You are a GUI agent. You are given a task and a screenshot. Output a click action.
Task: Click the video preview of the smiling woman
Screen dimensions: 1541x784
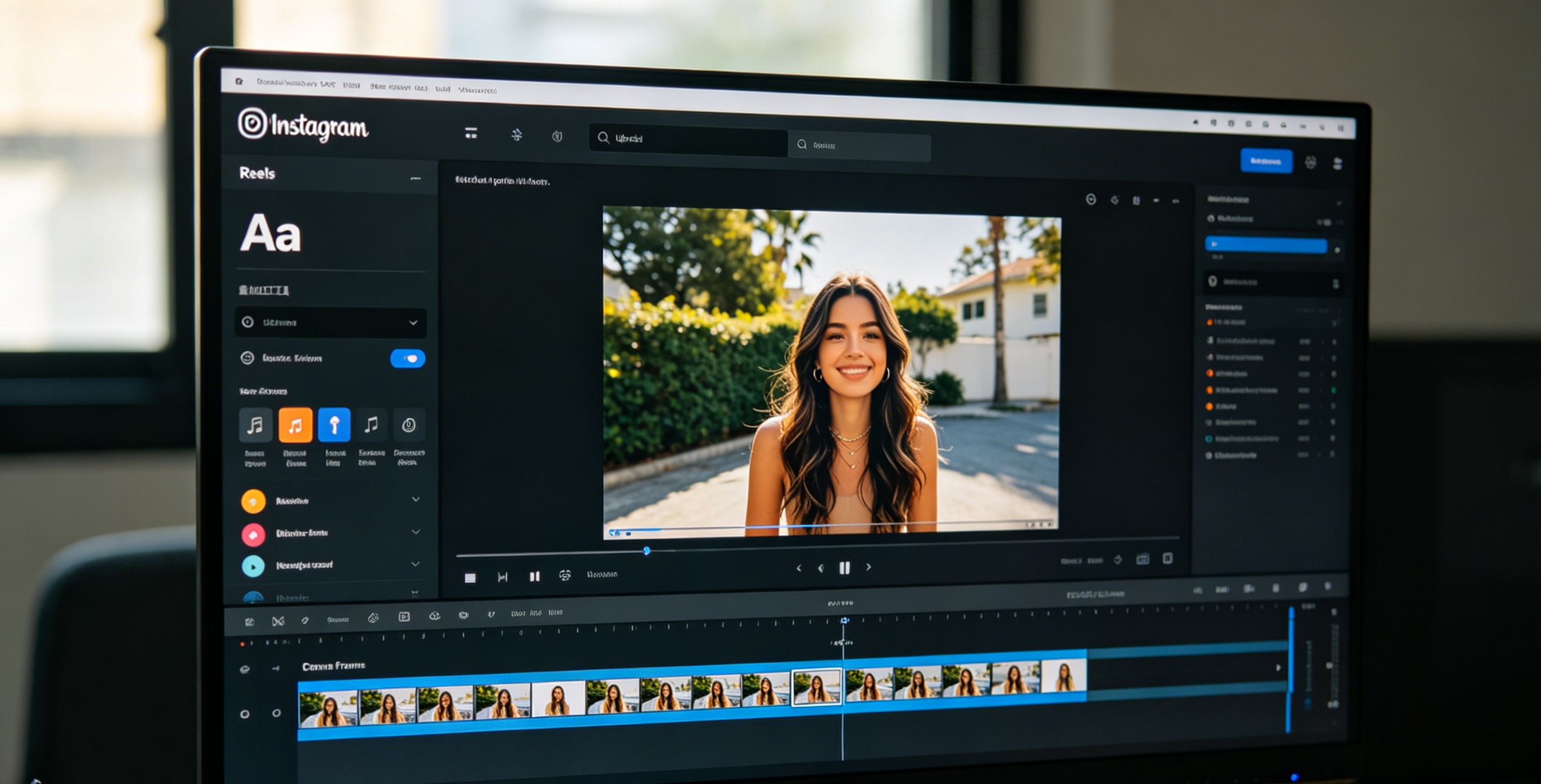point(831,372)
